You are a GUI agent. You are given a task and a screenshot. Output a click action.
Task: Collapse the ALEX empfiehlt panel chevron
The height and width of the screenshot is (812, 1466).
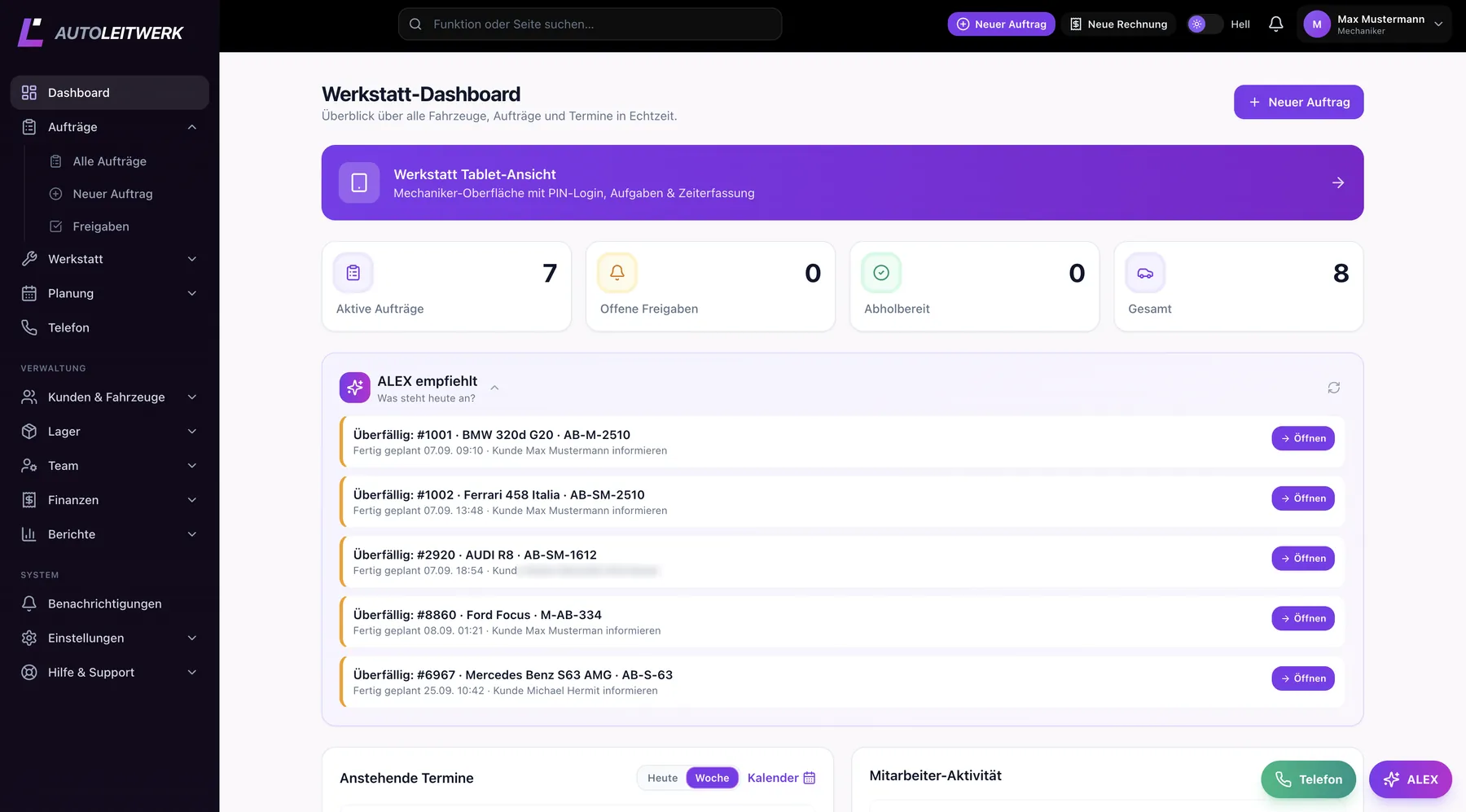coord(494,388)
